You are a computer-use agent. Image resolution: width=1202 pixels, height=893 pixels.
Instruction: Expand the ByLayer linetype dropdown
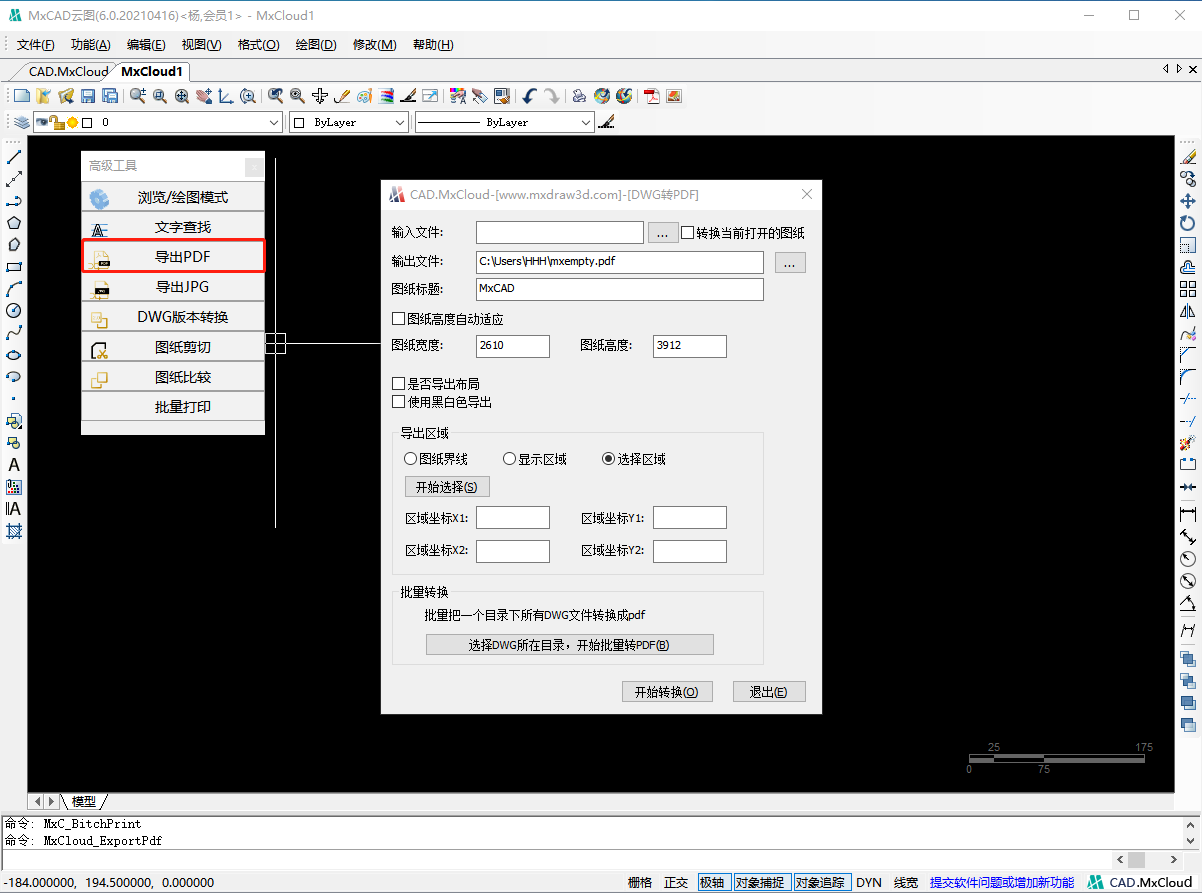click(x=586, y=122)
